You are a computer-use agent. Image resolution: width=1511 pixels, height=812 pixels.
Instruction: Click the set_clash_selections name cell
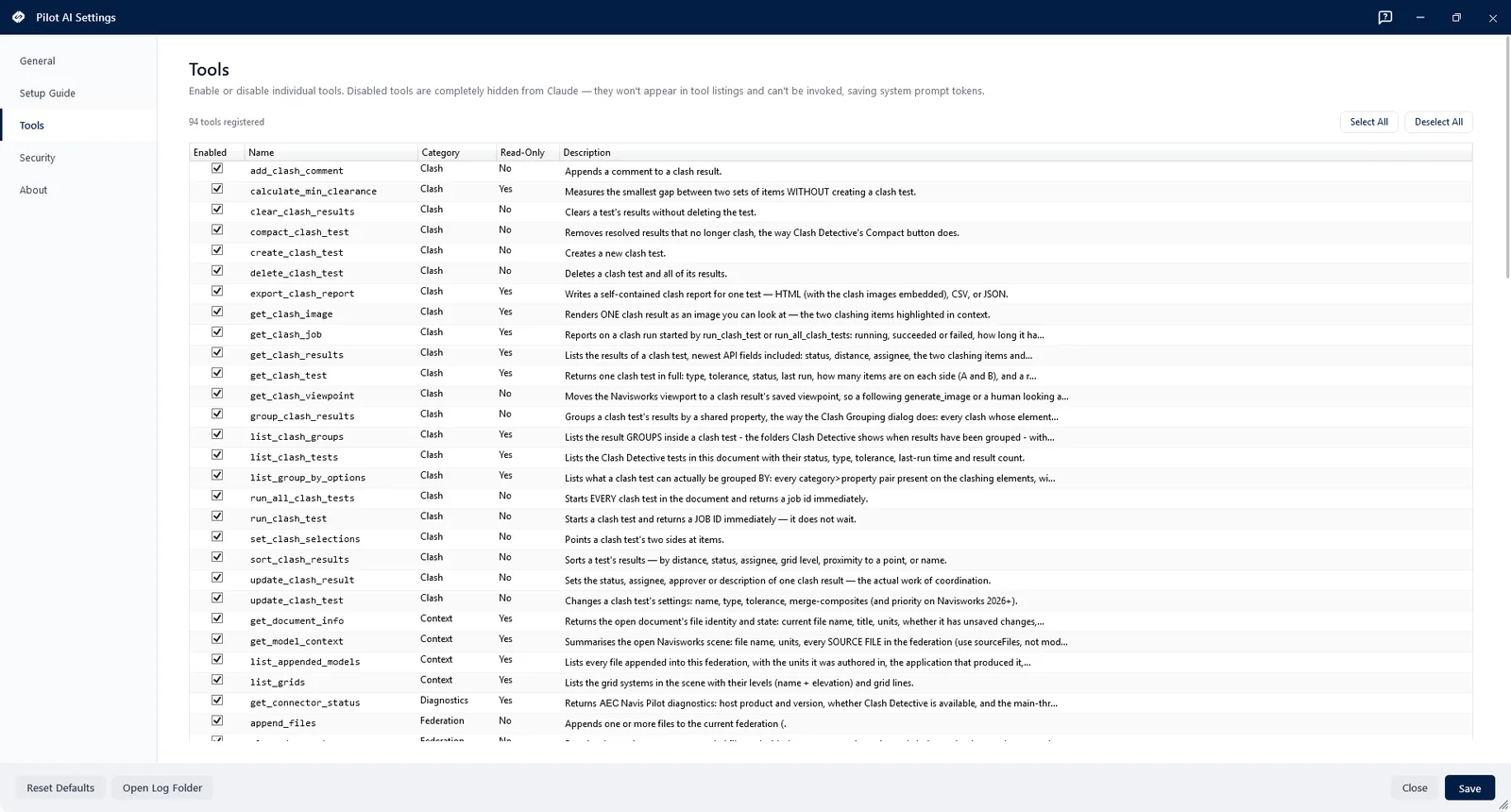305,539
